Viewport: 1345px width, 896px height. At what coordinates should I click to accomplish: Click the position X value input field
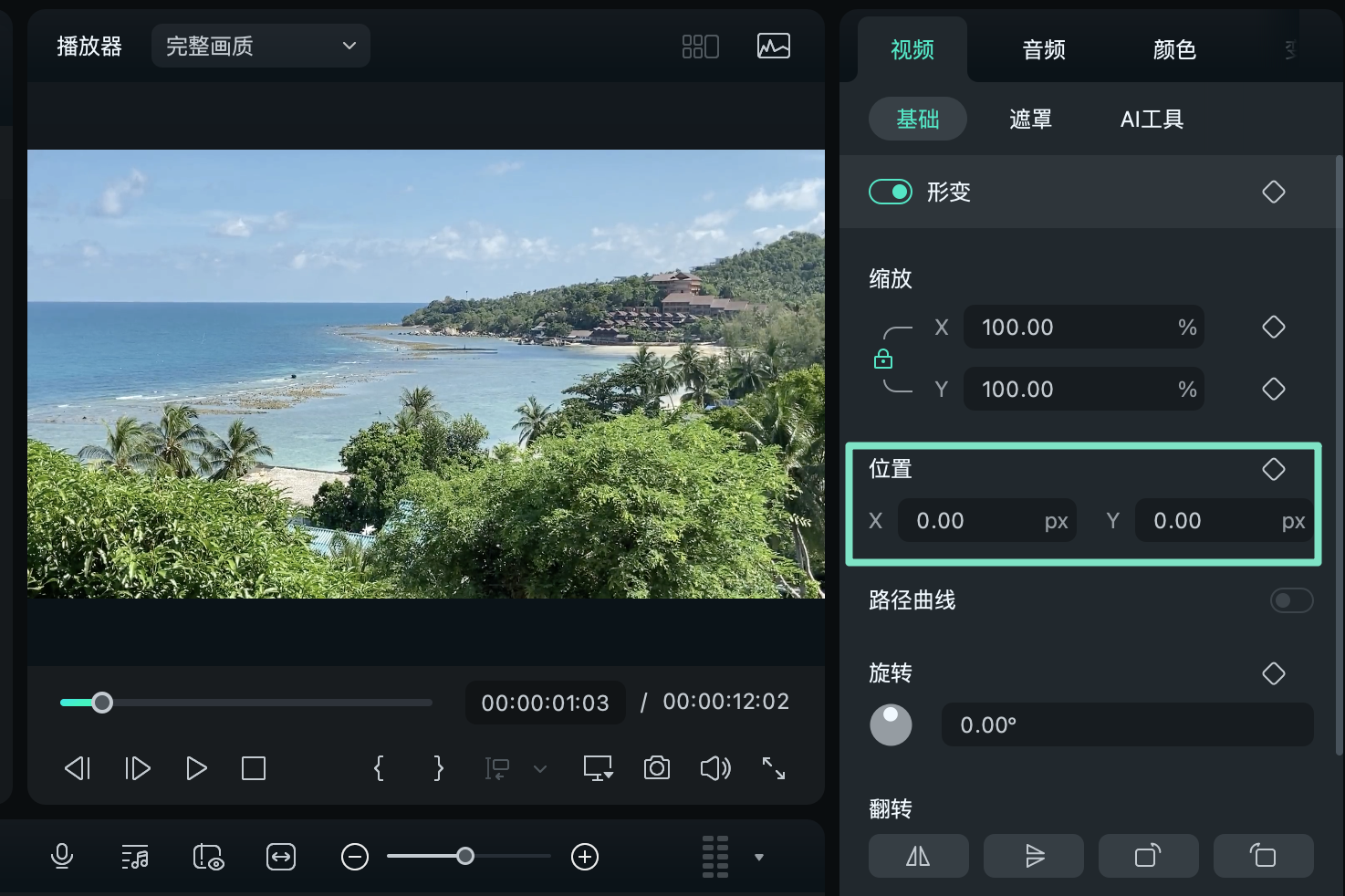(x=987, y=520)
